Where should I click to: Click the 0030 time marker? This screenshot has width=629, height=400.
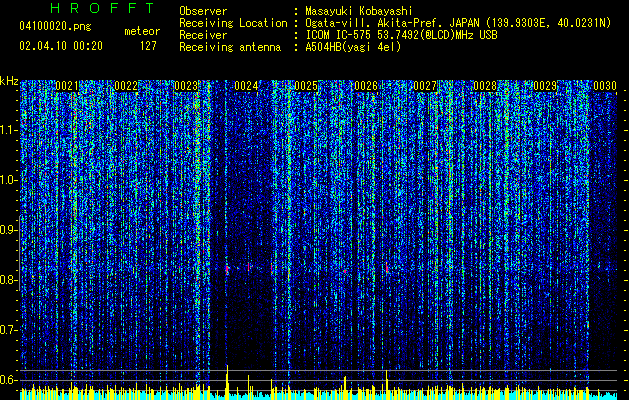coord(605,86)
